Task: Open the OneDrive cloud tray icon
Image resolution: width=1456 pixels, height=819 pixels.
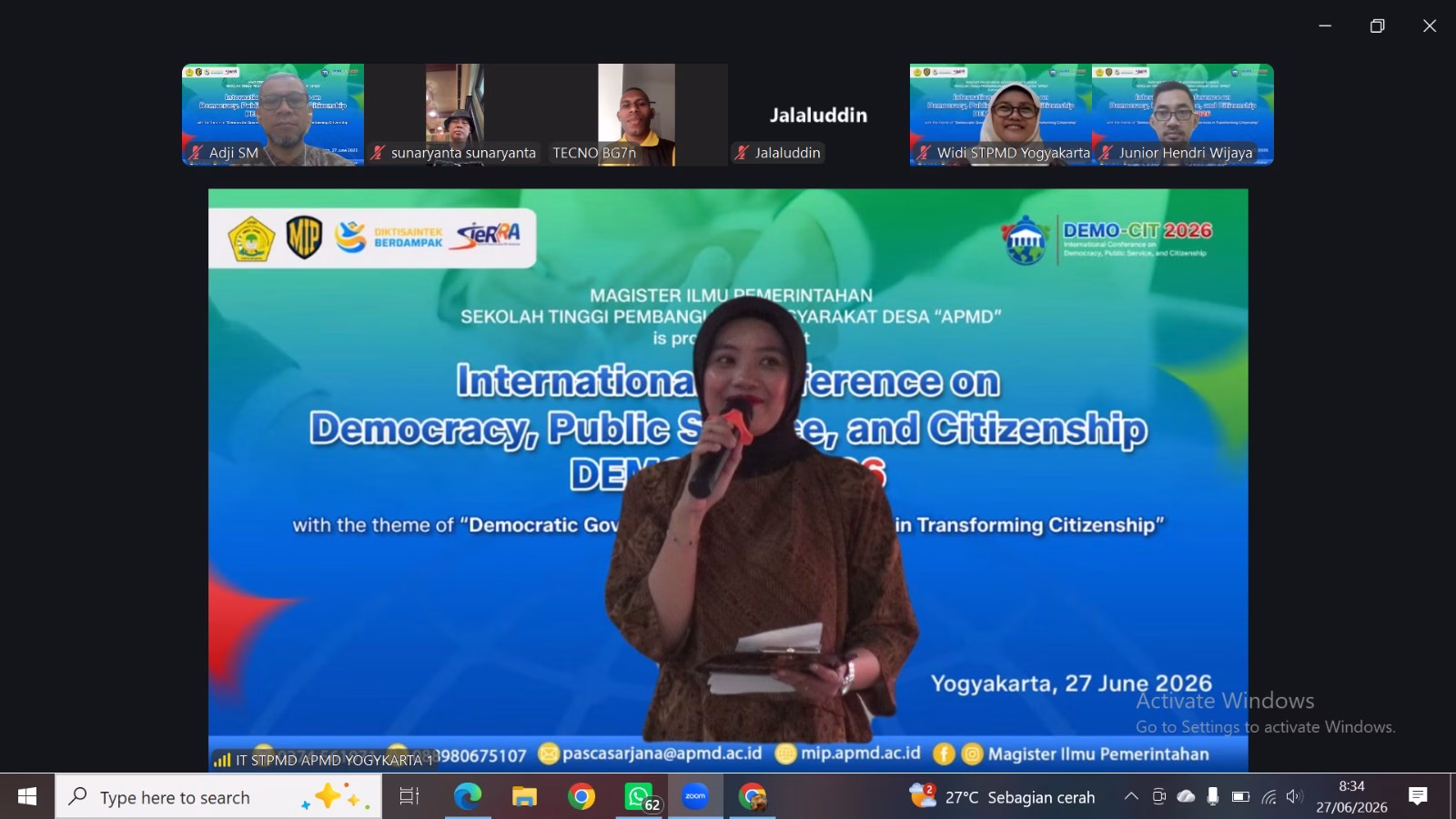Action: pos(1186,797)
